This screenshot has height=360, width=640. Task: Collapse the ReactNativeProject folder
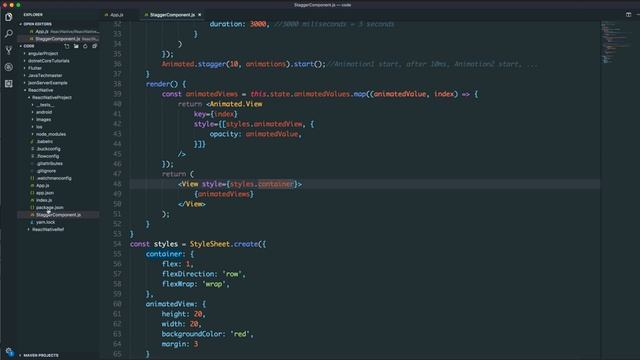51,98
